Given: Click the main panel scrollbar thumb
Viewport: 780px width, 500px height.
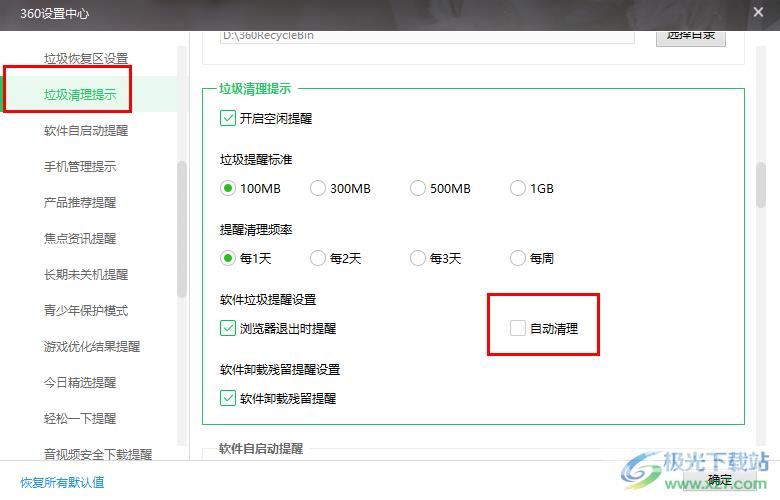Looking at the screenshot, I should (761, 185).
